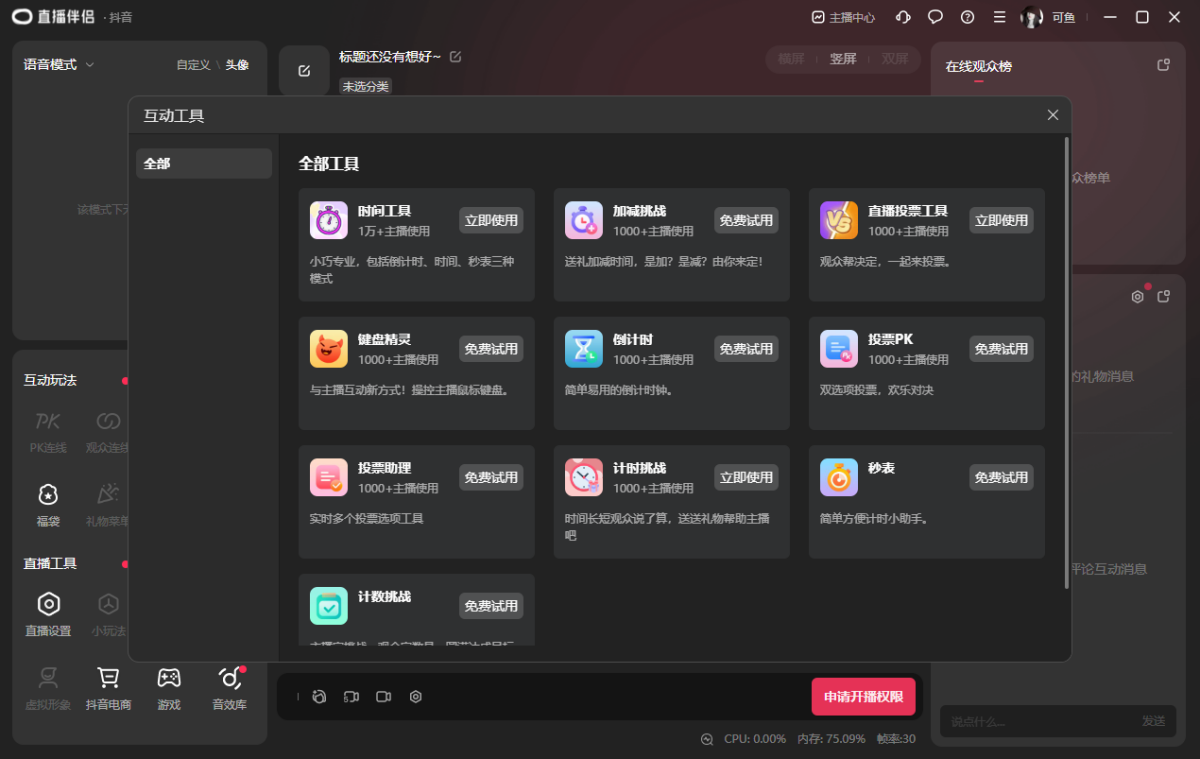
Task: Open the hamburger menu in title bar
Action: click(x=999, y=17)
